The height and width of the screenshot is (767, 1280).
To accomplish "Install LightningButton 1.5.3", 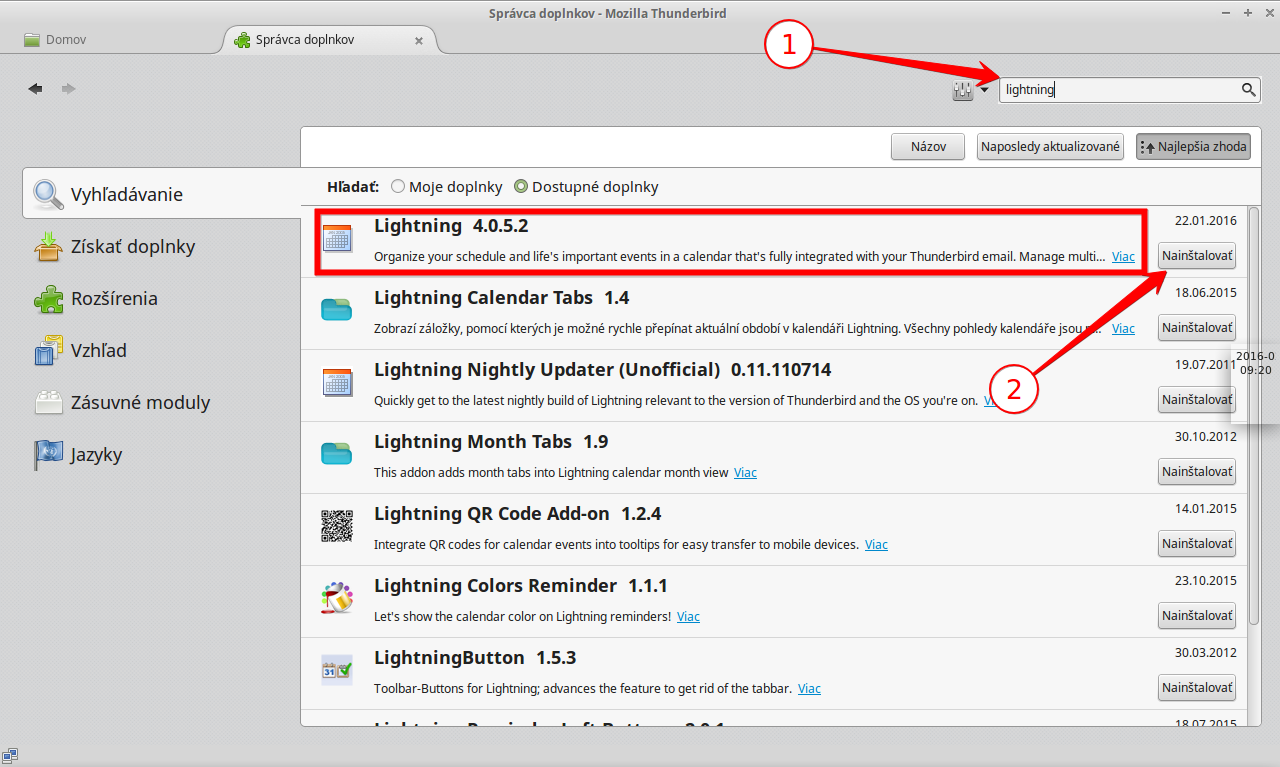I will pos(1197,687).
